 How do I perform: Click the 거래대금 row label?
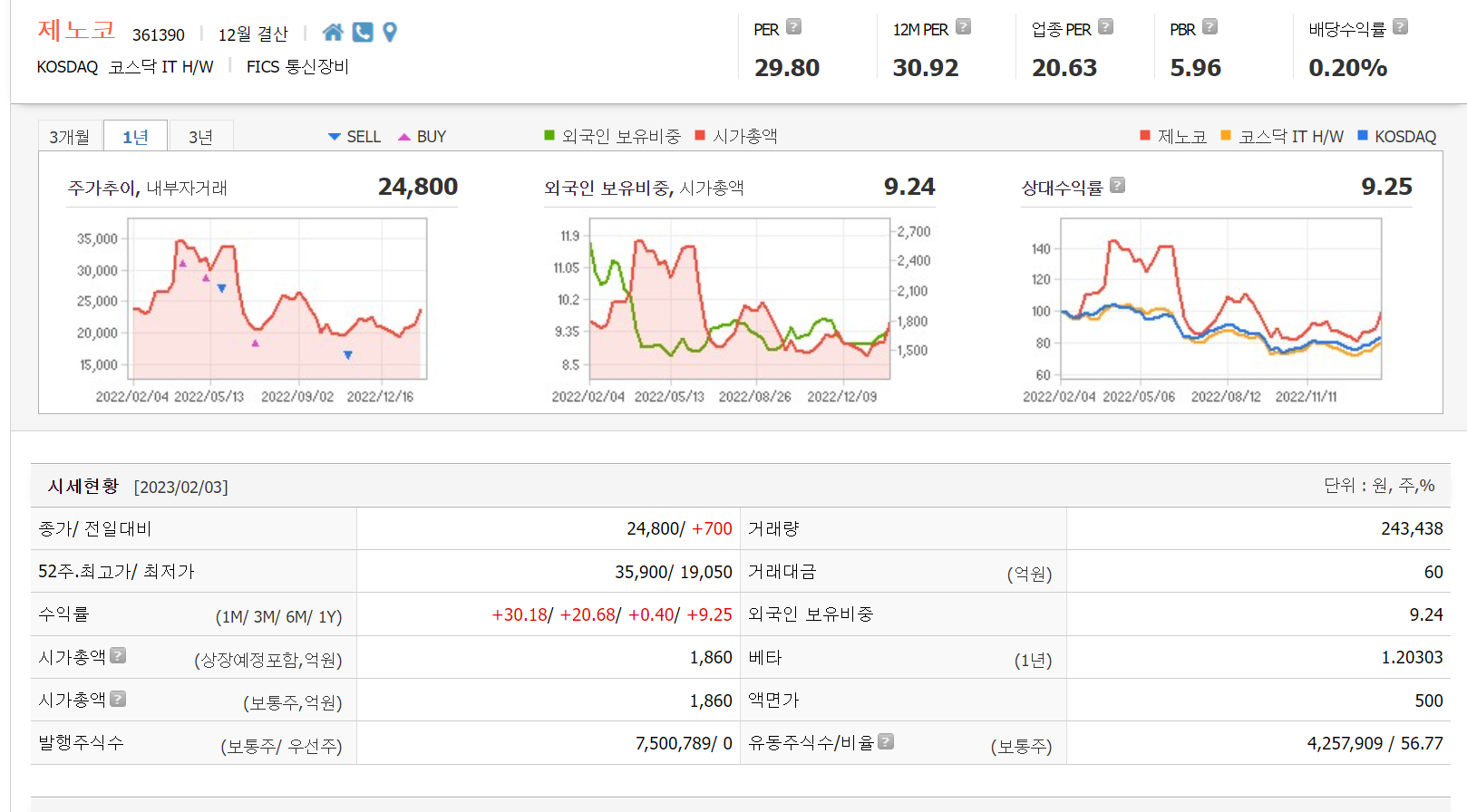(x=782, y=572)
